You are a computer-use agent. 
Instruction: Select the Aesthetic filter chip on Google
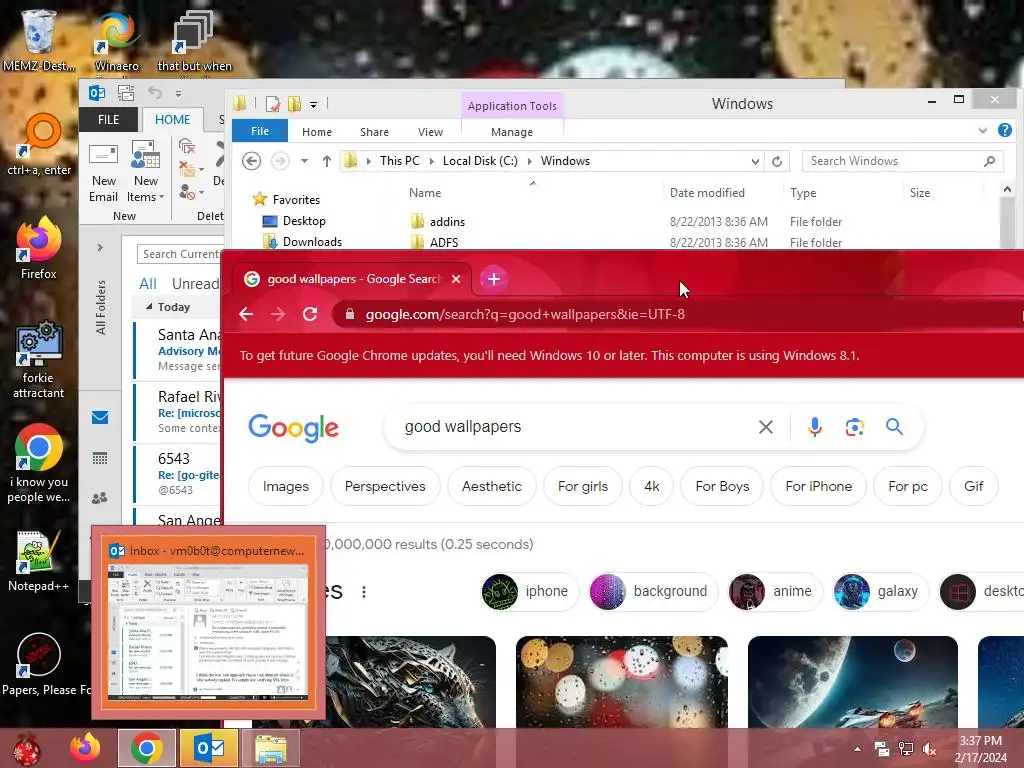click(492, 487)
